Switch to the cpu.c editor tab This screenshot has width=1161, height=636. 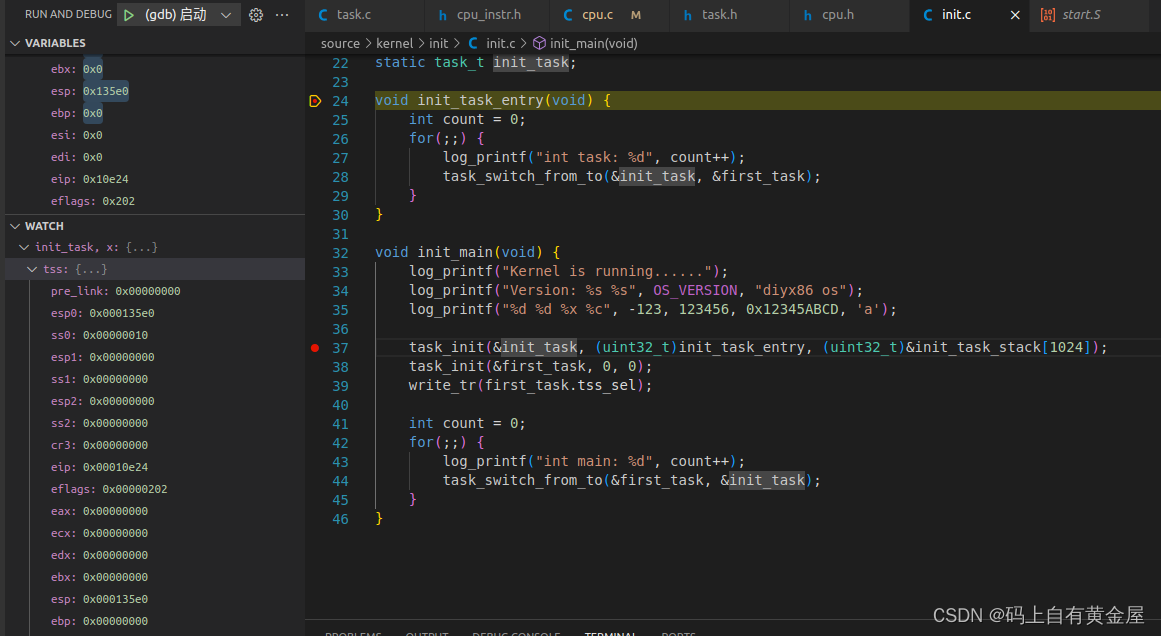[597, 15]
